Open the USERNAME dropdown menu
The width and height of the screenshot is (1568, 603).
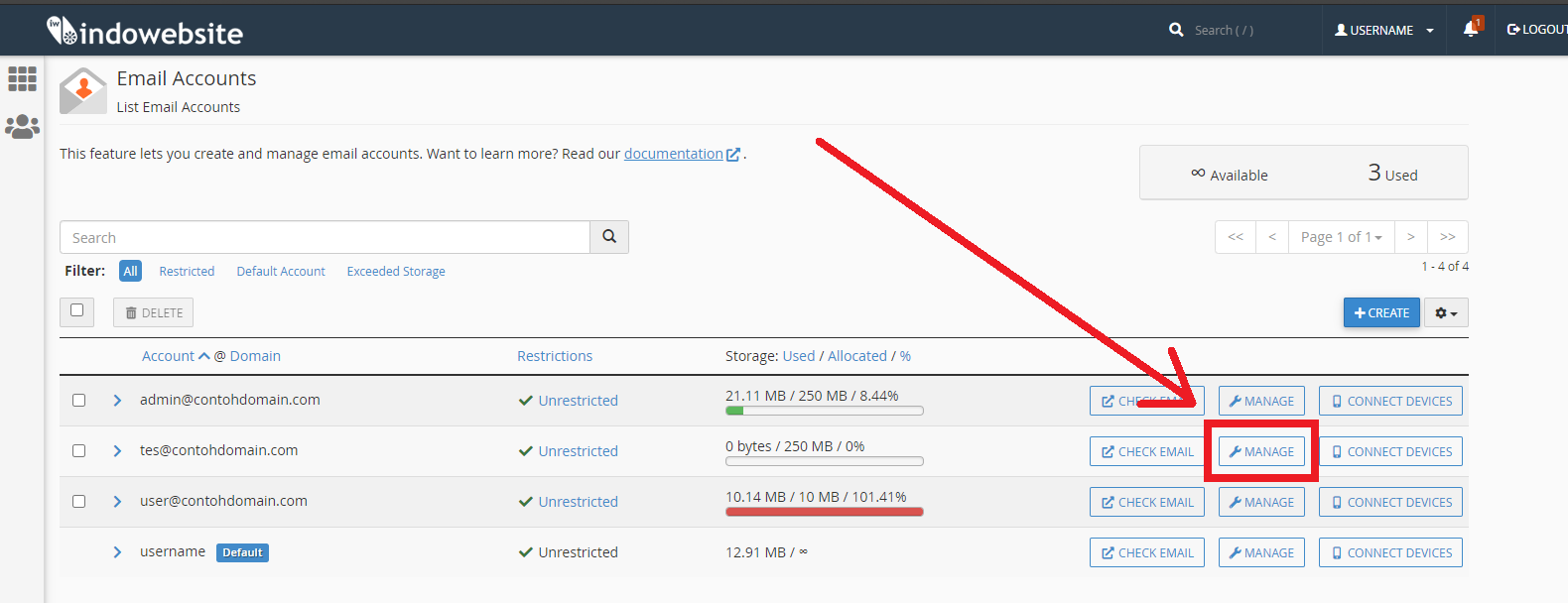click(x=1383, y=30)
